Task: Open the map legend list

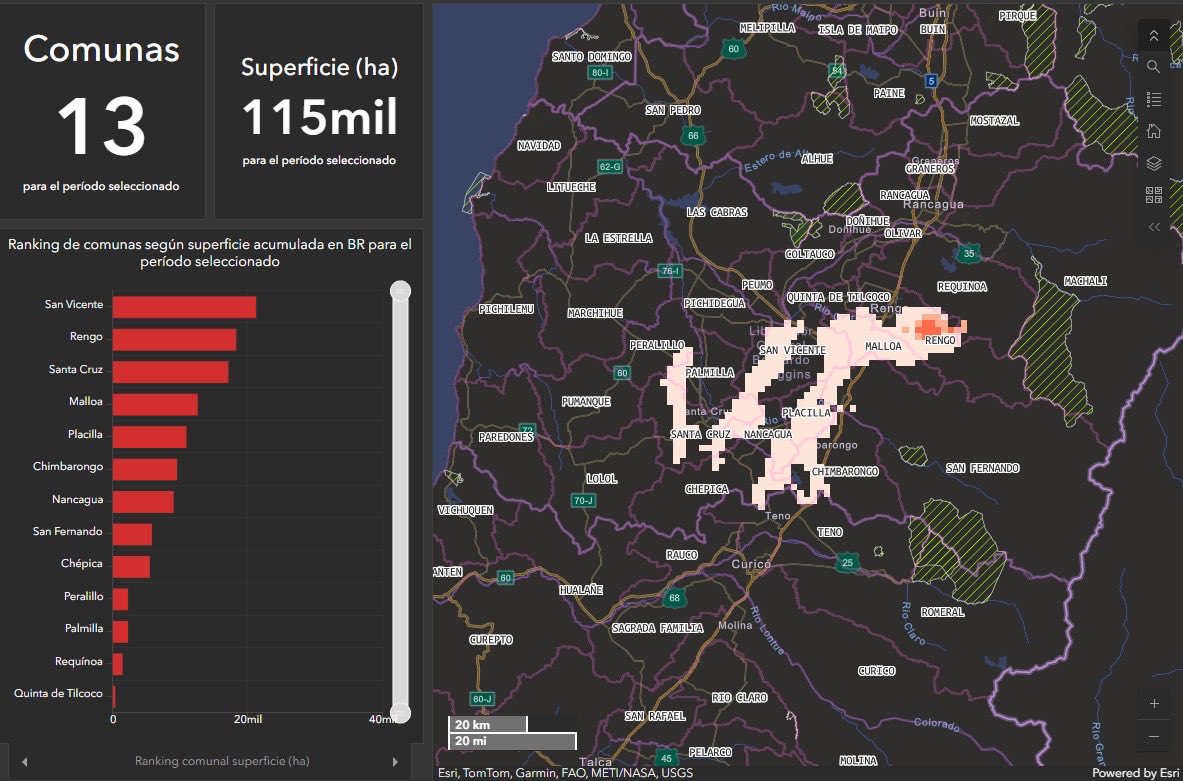Action: tap(1153, 99)
